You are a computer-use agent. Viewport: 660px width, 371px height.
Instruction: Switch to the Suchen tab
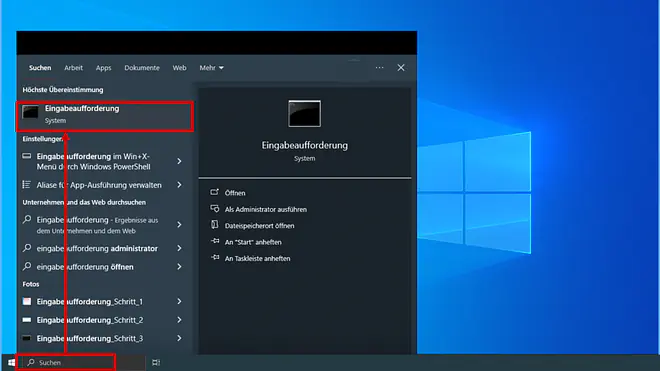point(40,68)
